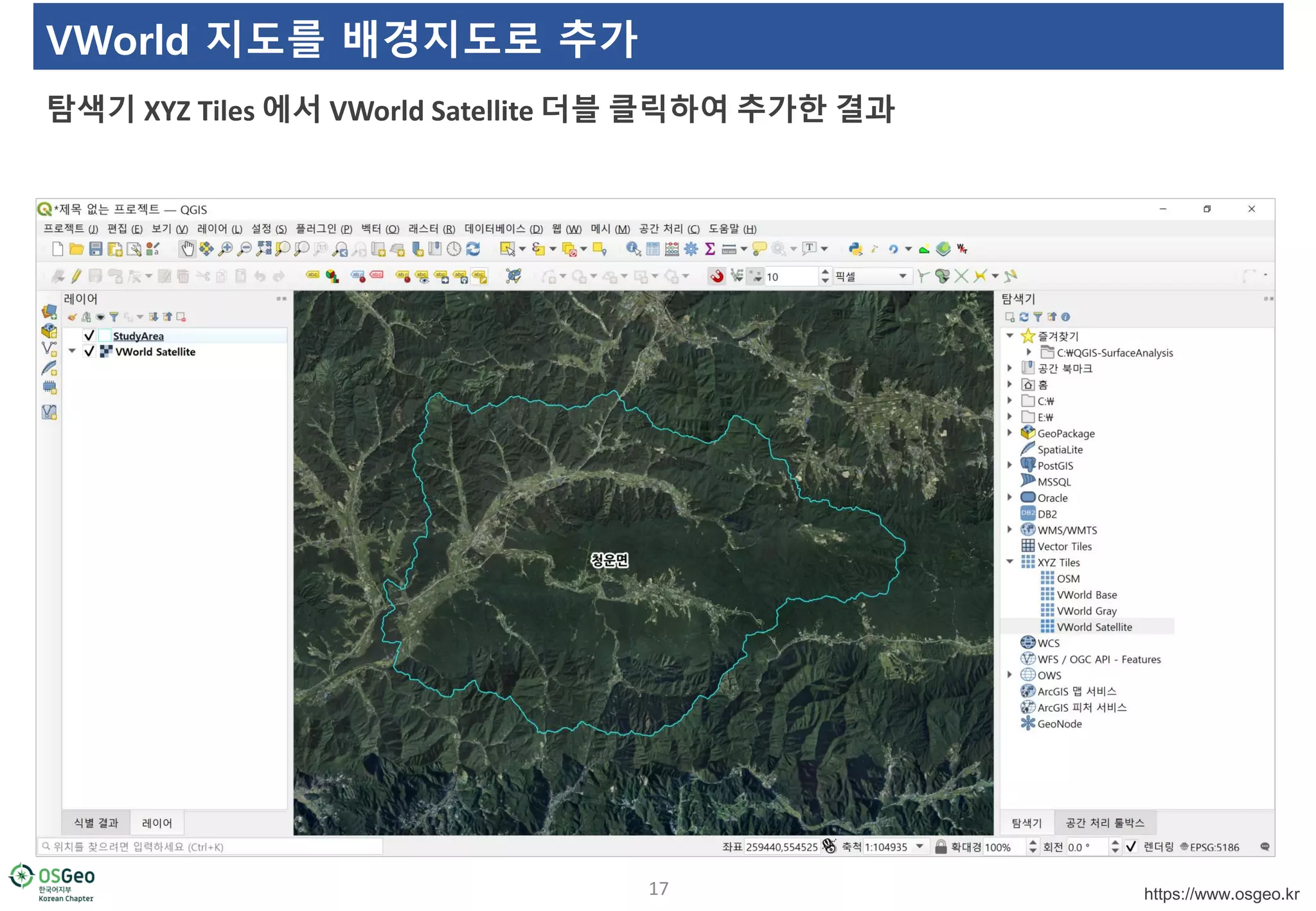Expand the VWorld Satellite layer in the Layers panel
The image size is (1316, 911).
[x=72, y=351]
